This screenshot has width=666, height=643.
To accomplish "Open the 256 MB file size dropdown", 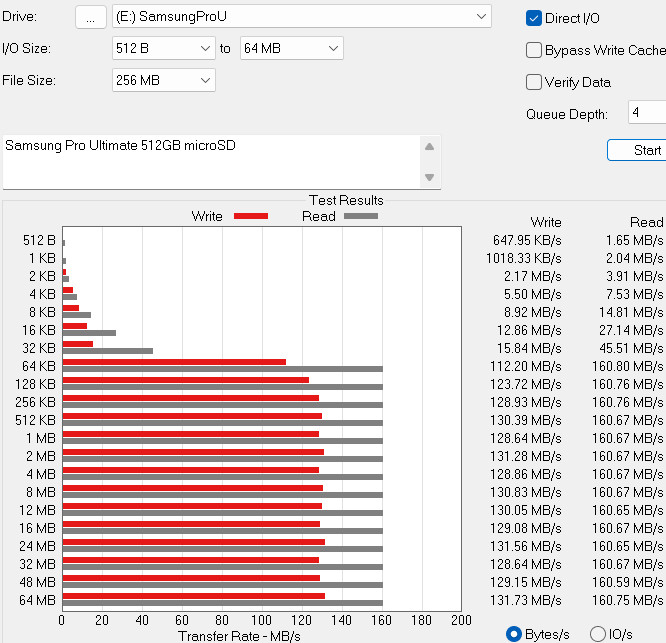I will [x=164, y=80].
